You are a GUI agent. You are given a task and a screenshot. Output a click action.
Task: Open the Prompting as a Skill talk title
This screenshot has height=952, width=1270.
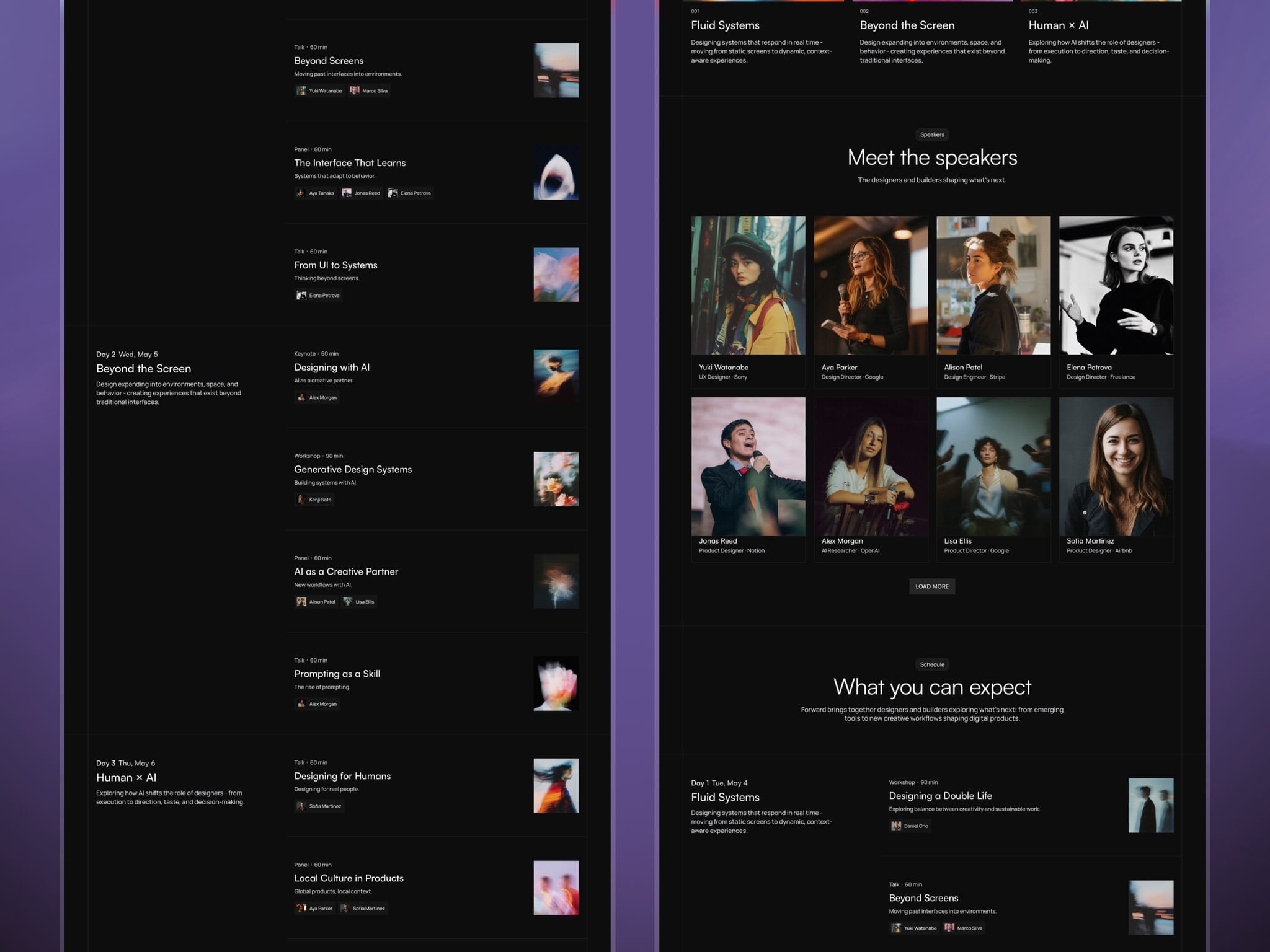pos(337,674)
